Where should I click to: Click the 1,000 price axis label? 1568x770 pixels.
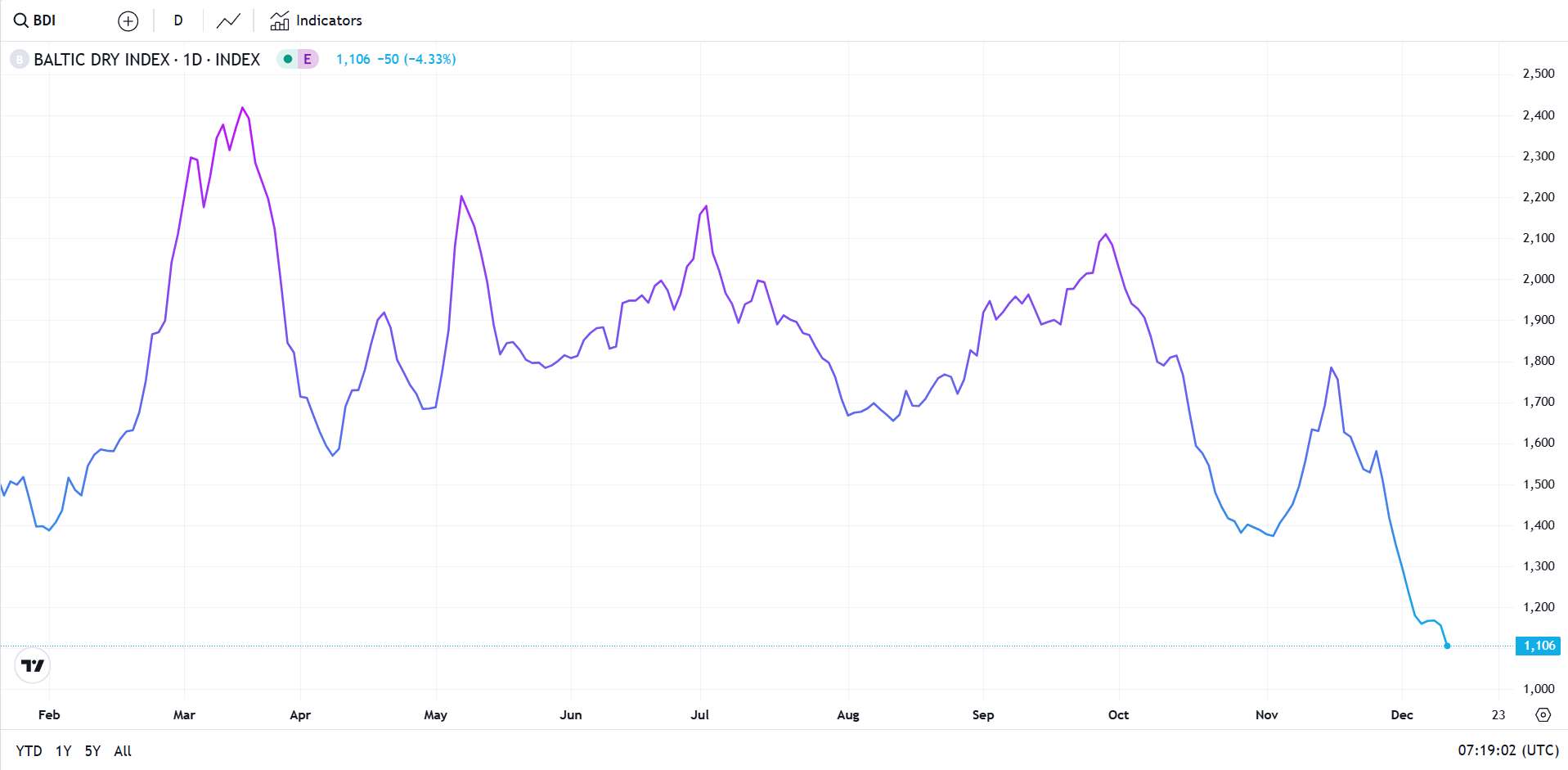(1539, 689)
